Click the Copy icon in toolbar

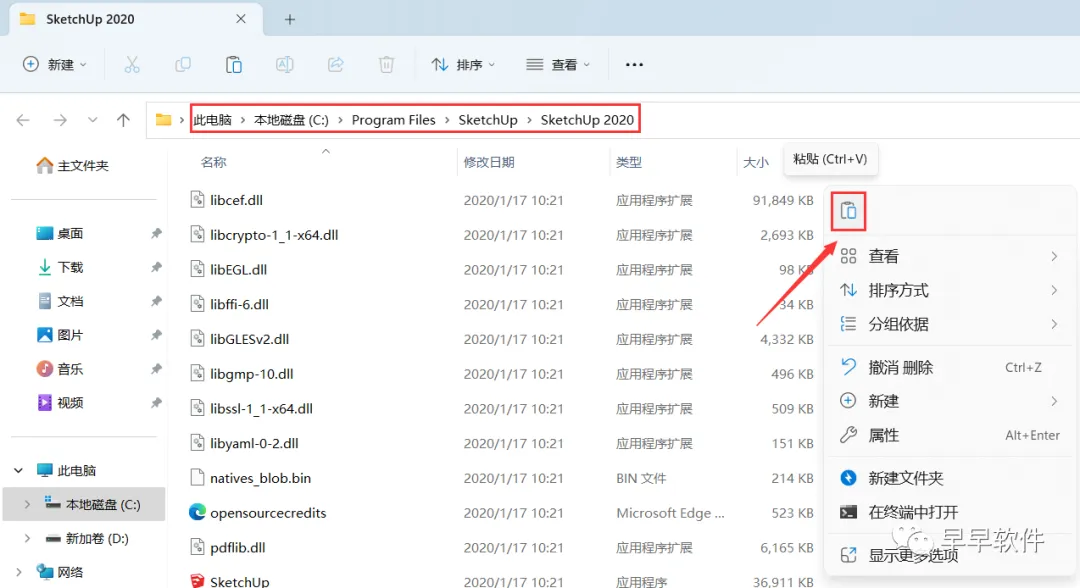[183, 65]
